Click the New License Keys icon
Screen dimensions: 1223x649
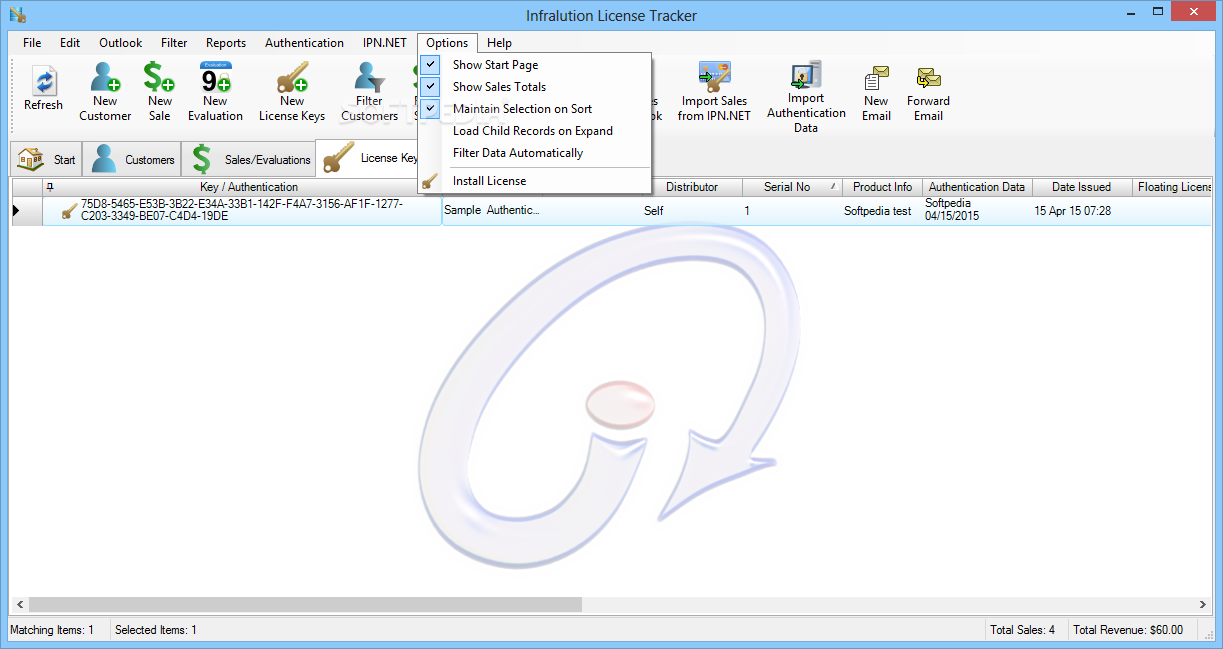(x=292, y=77)
